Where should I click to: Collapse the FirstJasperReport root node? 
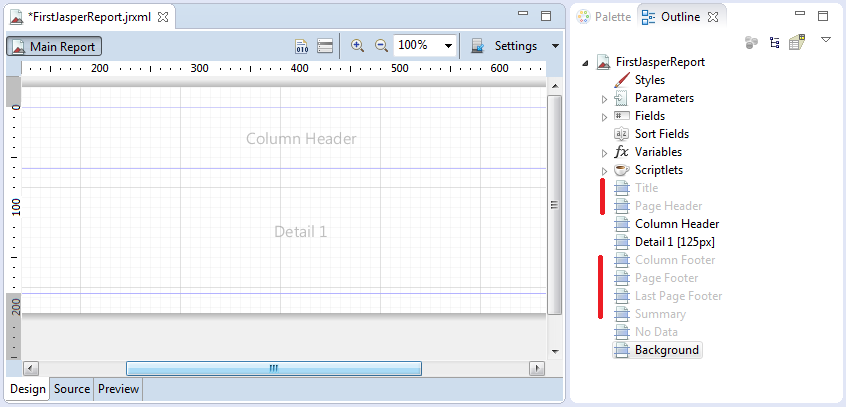pos(585,63)
